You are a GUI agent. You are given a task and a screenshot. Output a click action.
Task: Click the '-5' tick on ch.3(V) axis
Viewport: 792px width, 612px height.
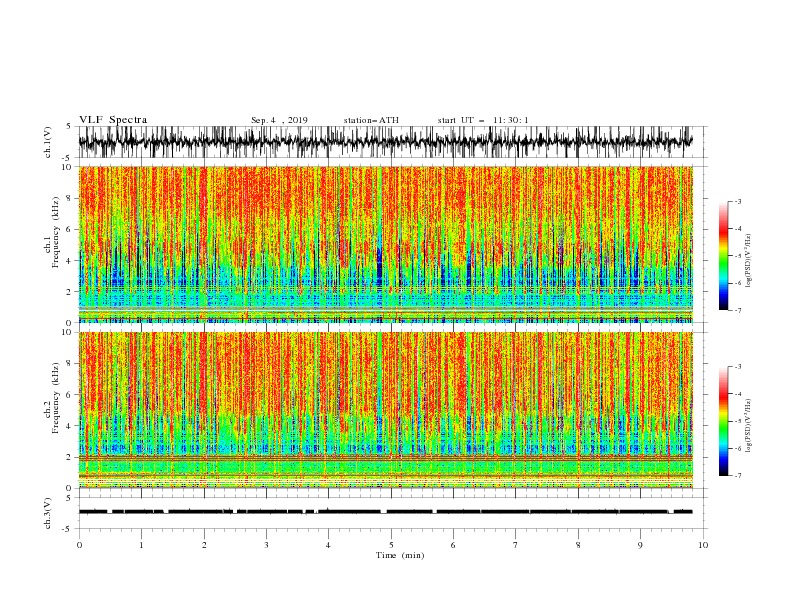coord(68,529)
